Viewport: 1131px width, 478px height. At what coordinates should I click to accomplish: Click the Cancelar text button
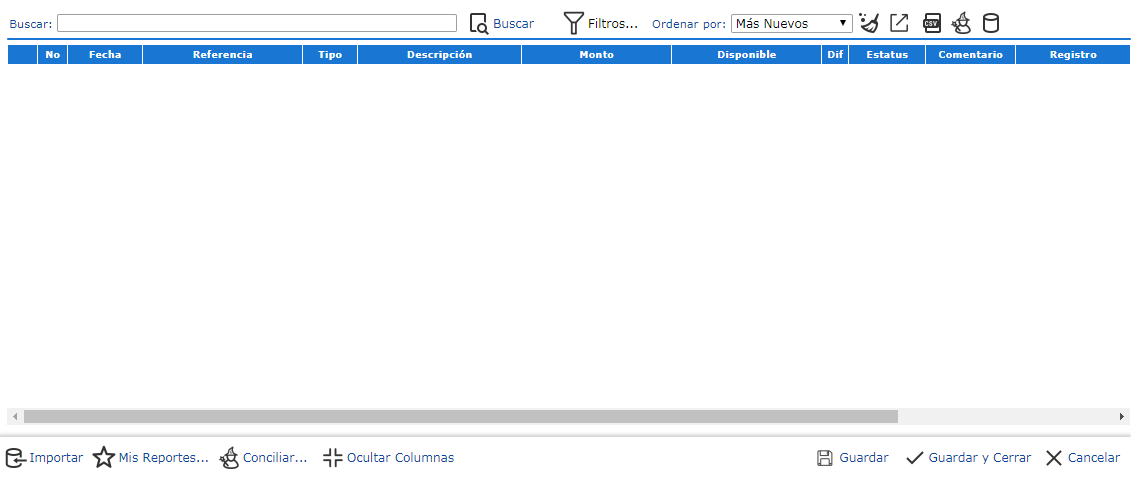pos(1093,458)
